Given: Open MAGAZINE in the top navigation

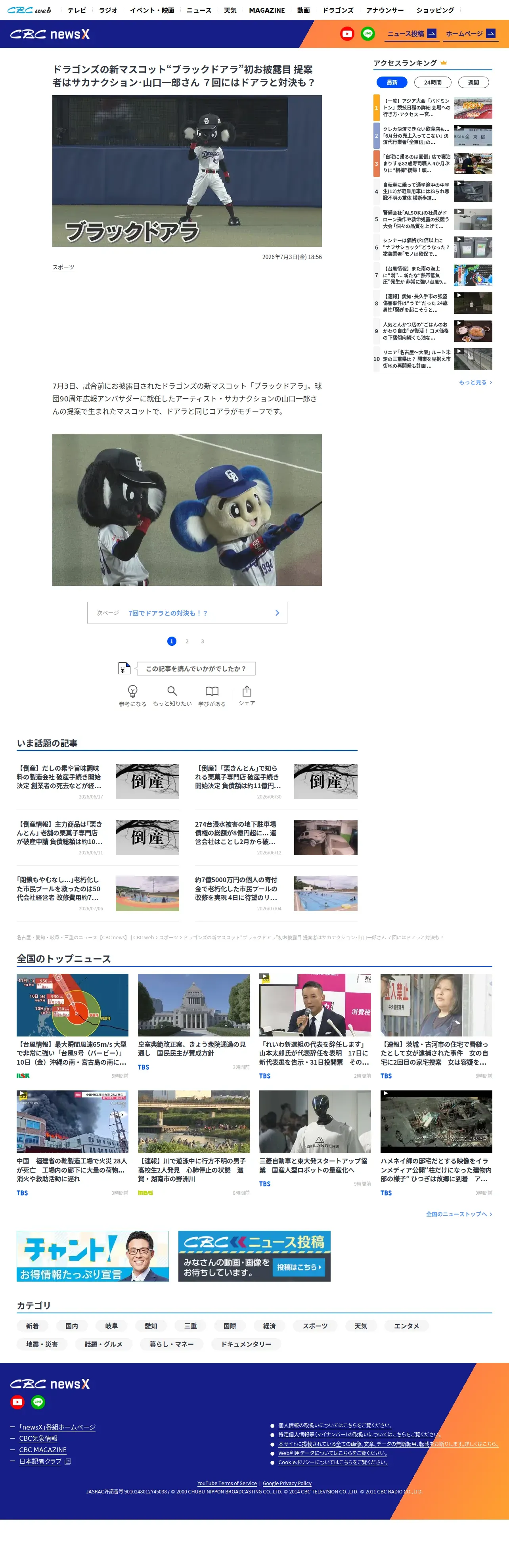Looking at the screenshot, I should tap(267, 10).
